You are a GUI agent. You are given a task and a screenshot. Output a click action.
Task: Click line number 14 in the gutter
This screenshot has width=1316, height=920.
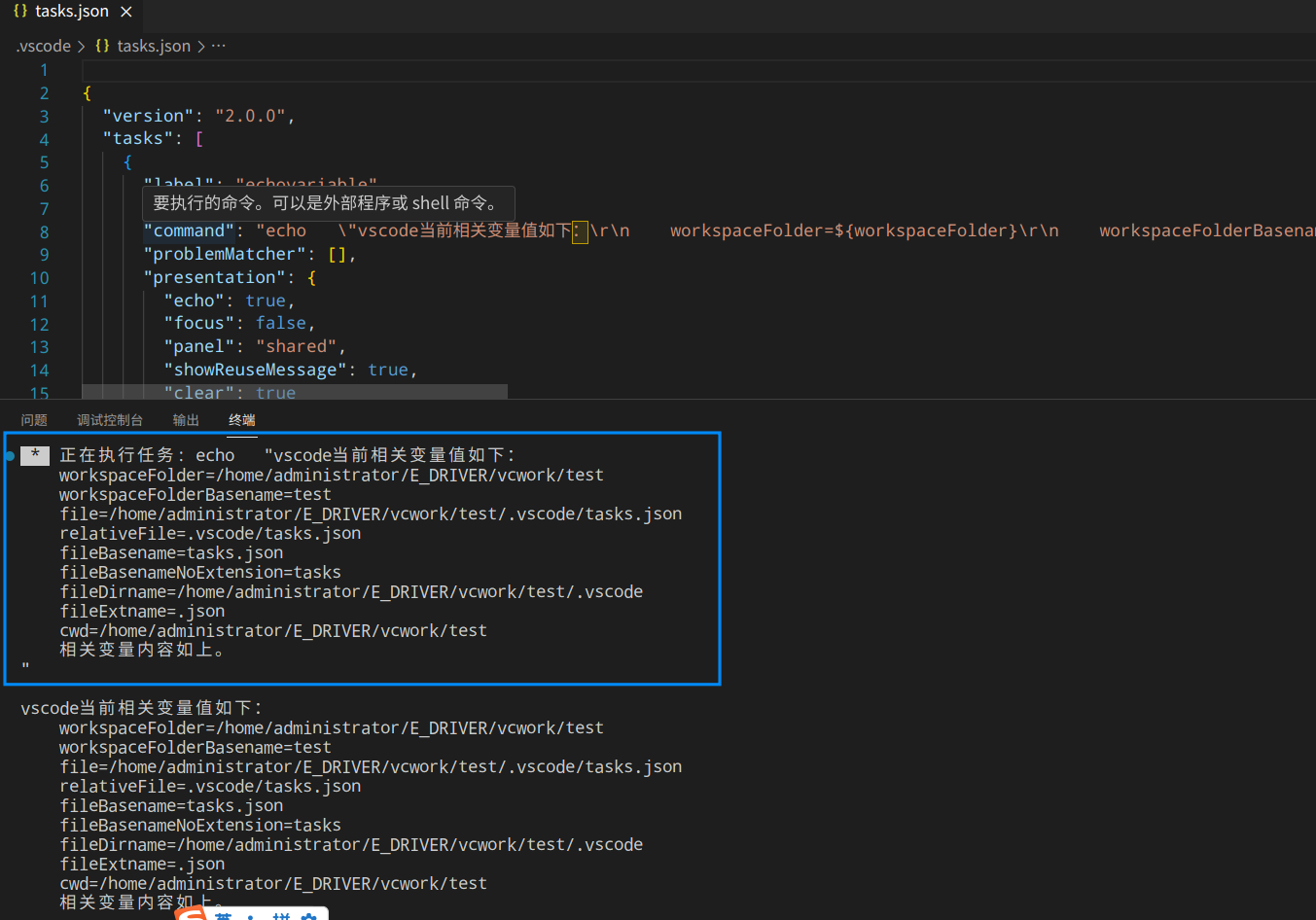pyautogui.click(x=39, y=371)
